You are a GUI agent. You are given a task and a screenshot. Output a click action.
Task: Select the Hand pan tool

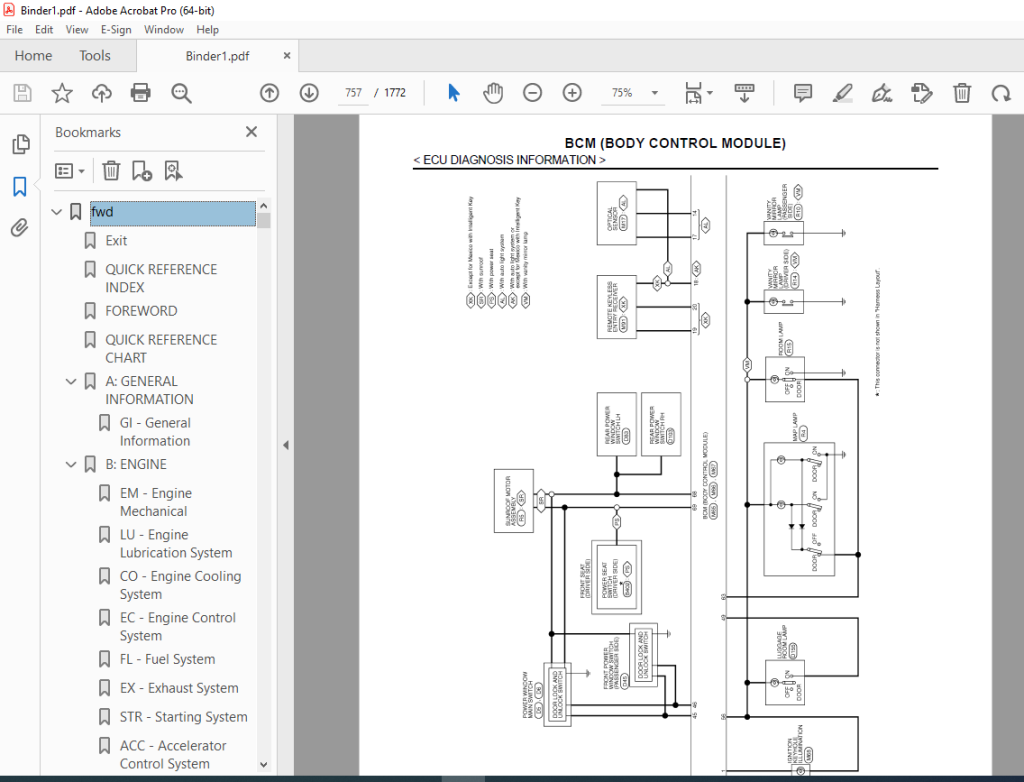click(493, 93)
